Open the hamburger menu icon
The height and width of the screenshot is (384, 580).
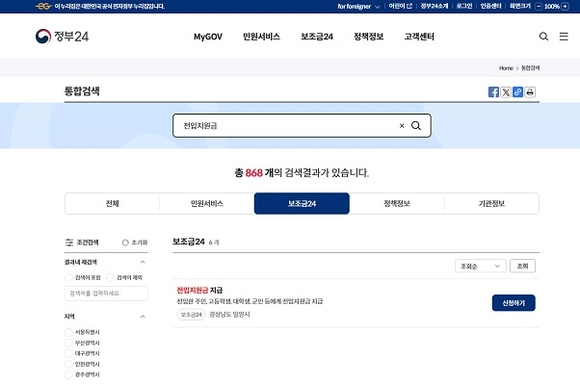pos(563,36)
